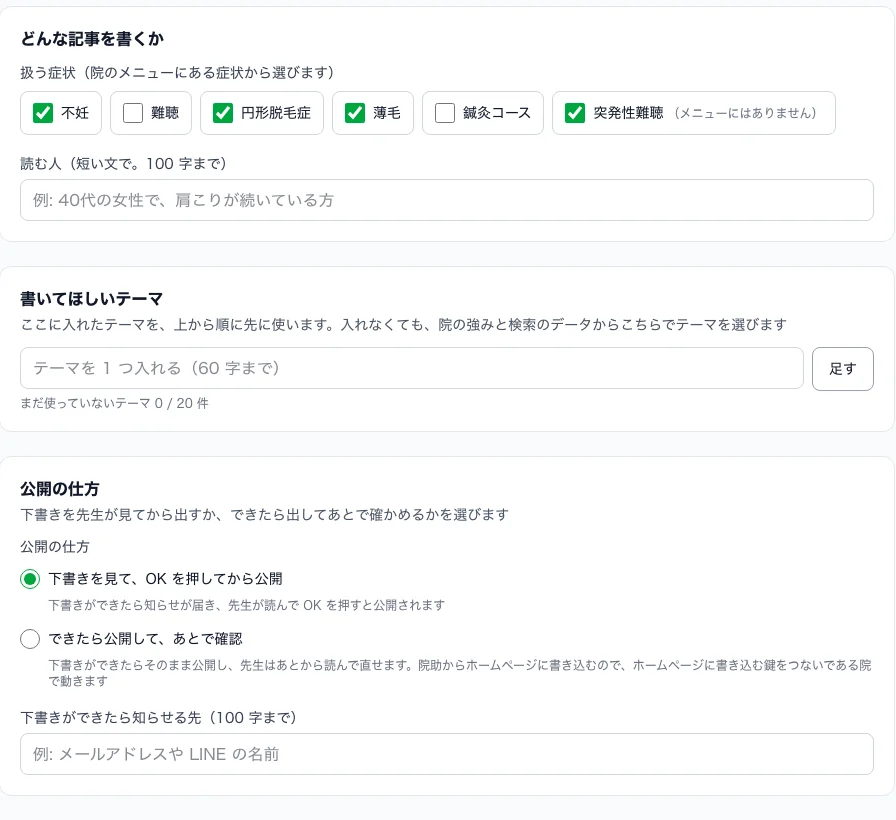Click the description 下書きができたらそのまま公開し
This screenshot has height=820, width=896.
tap(460, 673)
